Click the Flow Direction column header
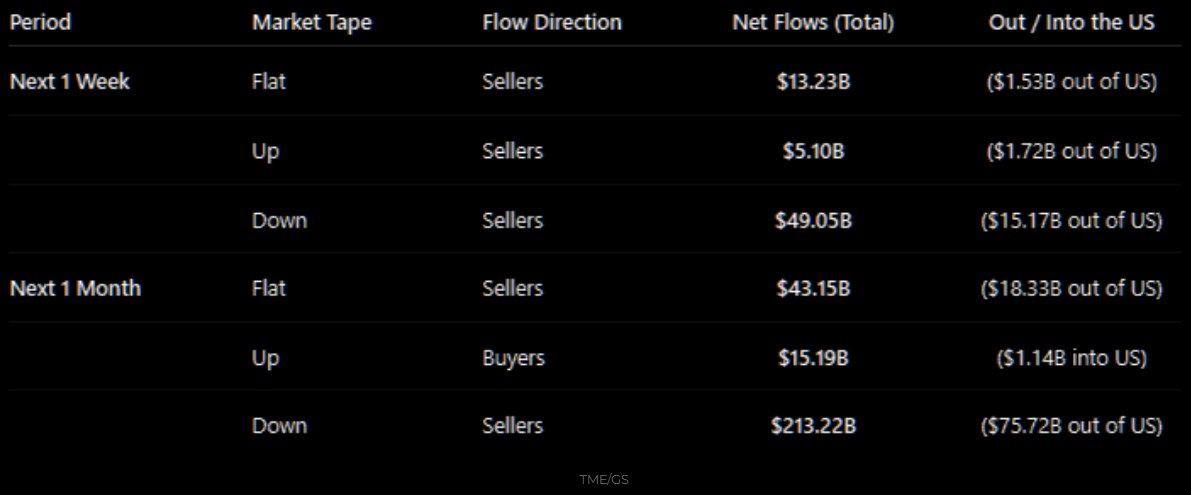The height and width of the screenshot is (495, 1191). click(x=551, y=22)
